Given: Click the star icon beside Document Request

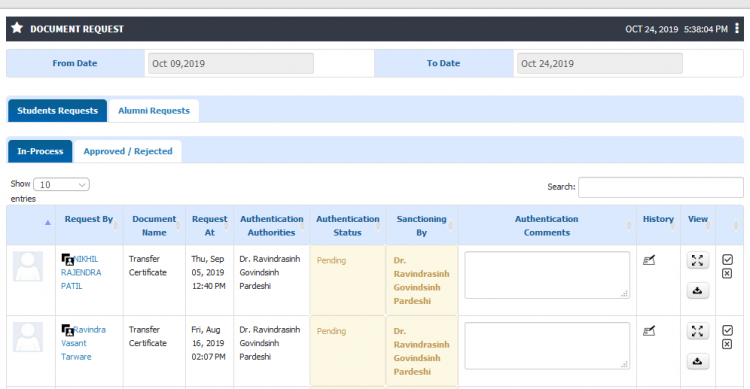Looking at the screenshot, I should tap(17, 28).
